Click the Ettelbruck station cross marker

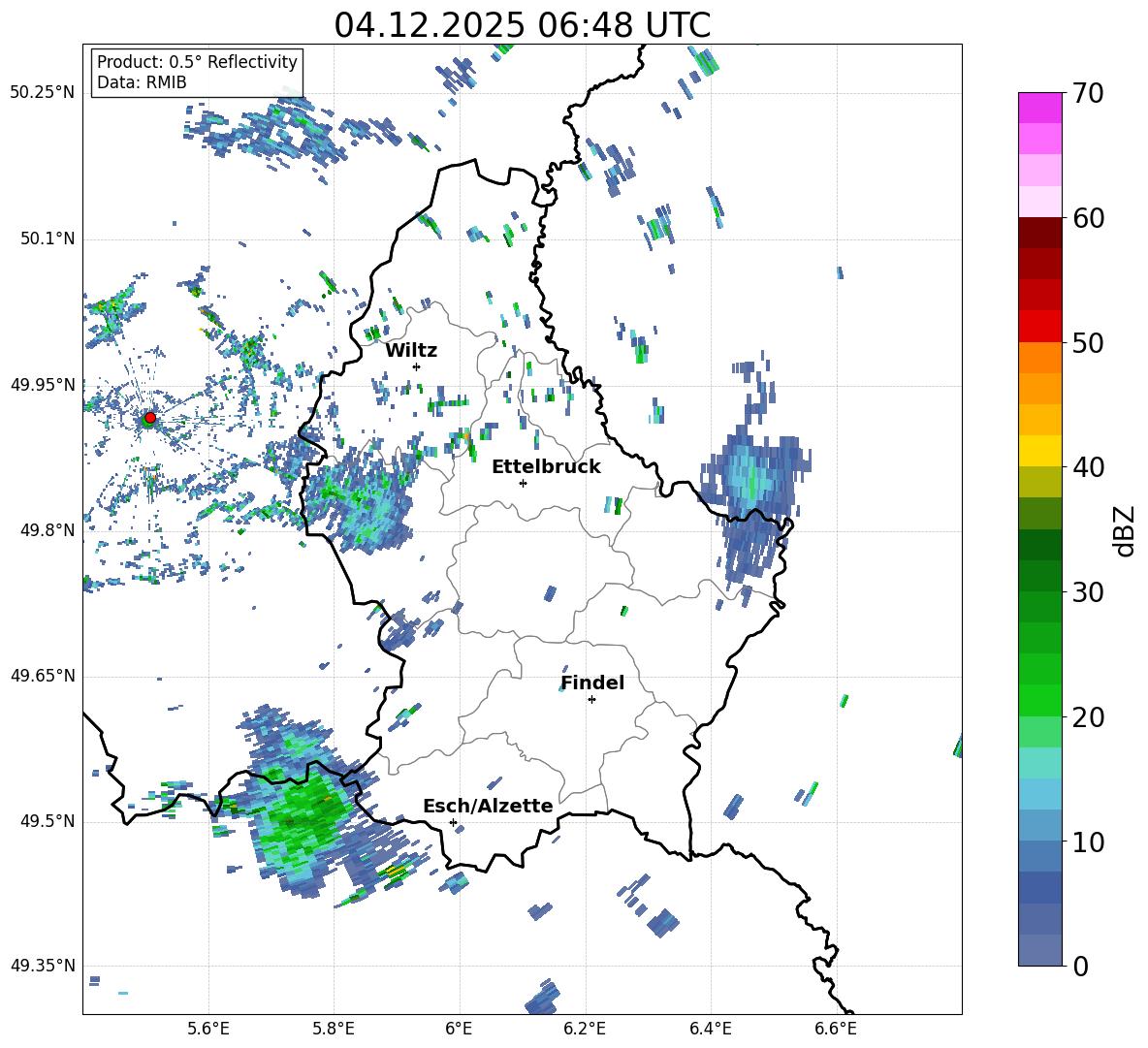click(x=523, y=483)
